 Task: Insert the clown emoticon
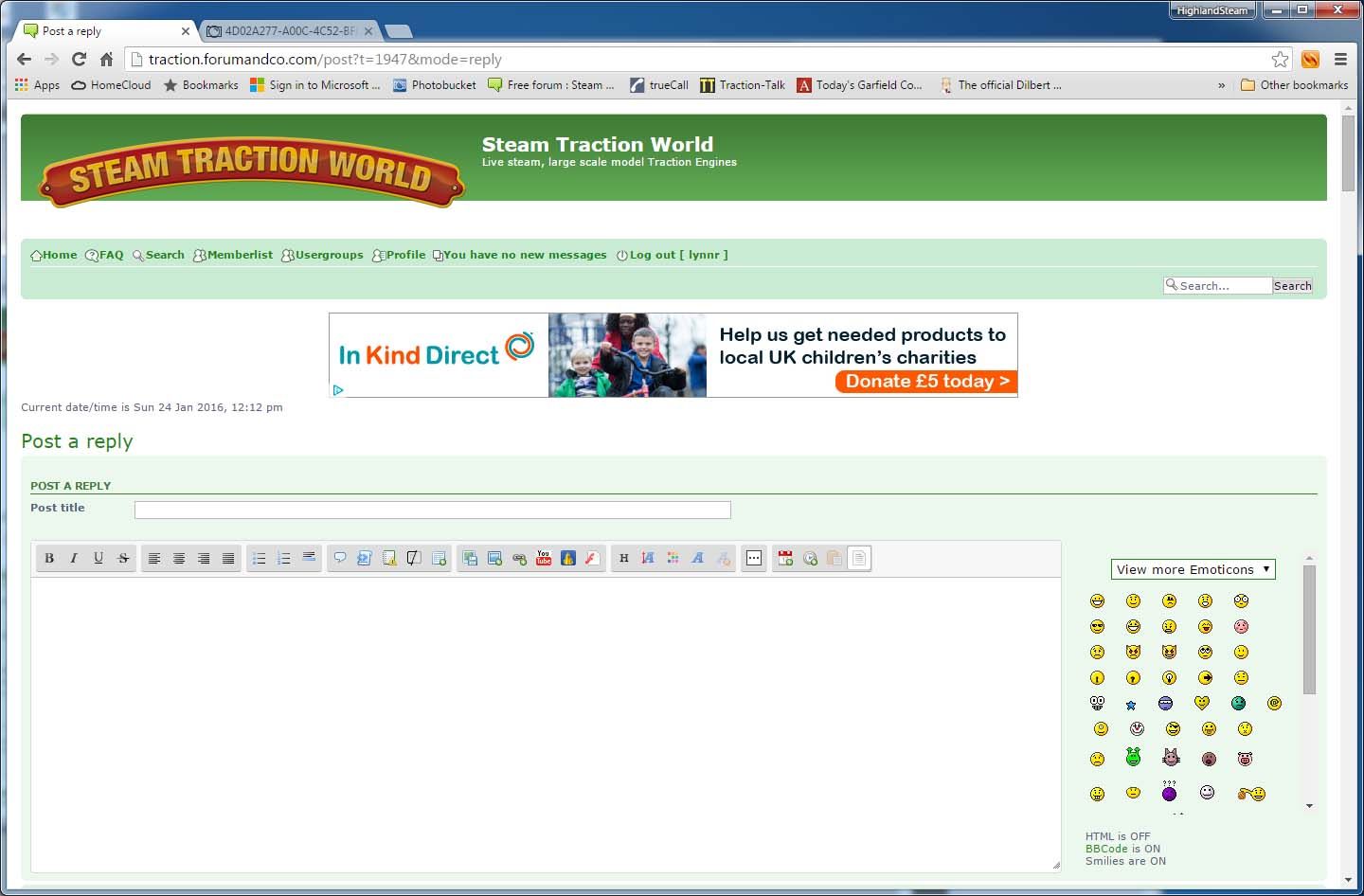1137,728
